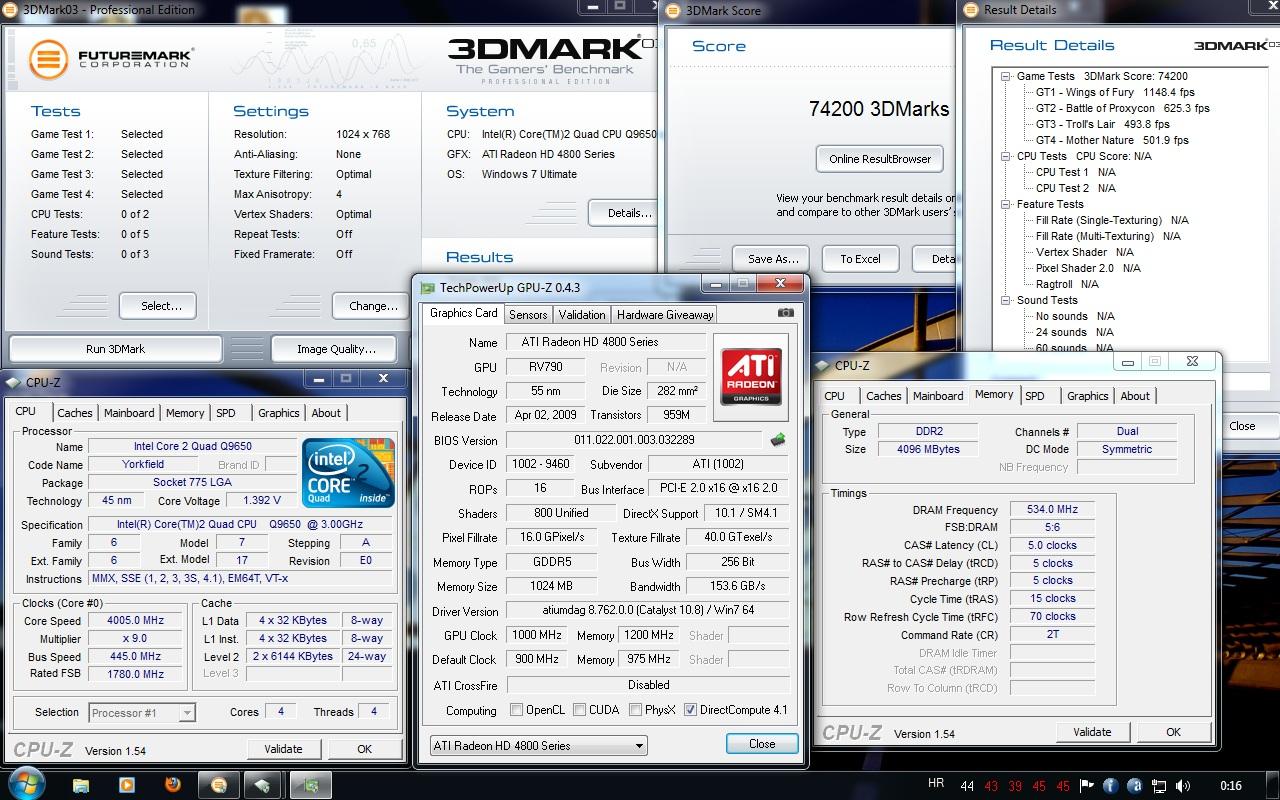Open Mainboard tab in CPU-Z processor window
This screenshot has height=800, width=1280.
click(129, 413)
